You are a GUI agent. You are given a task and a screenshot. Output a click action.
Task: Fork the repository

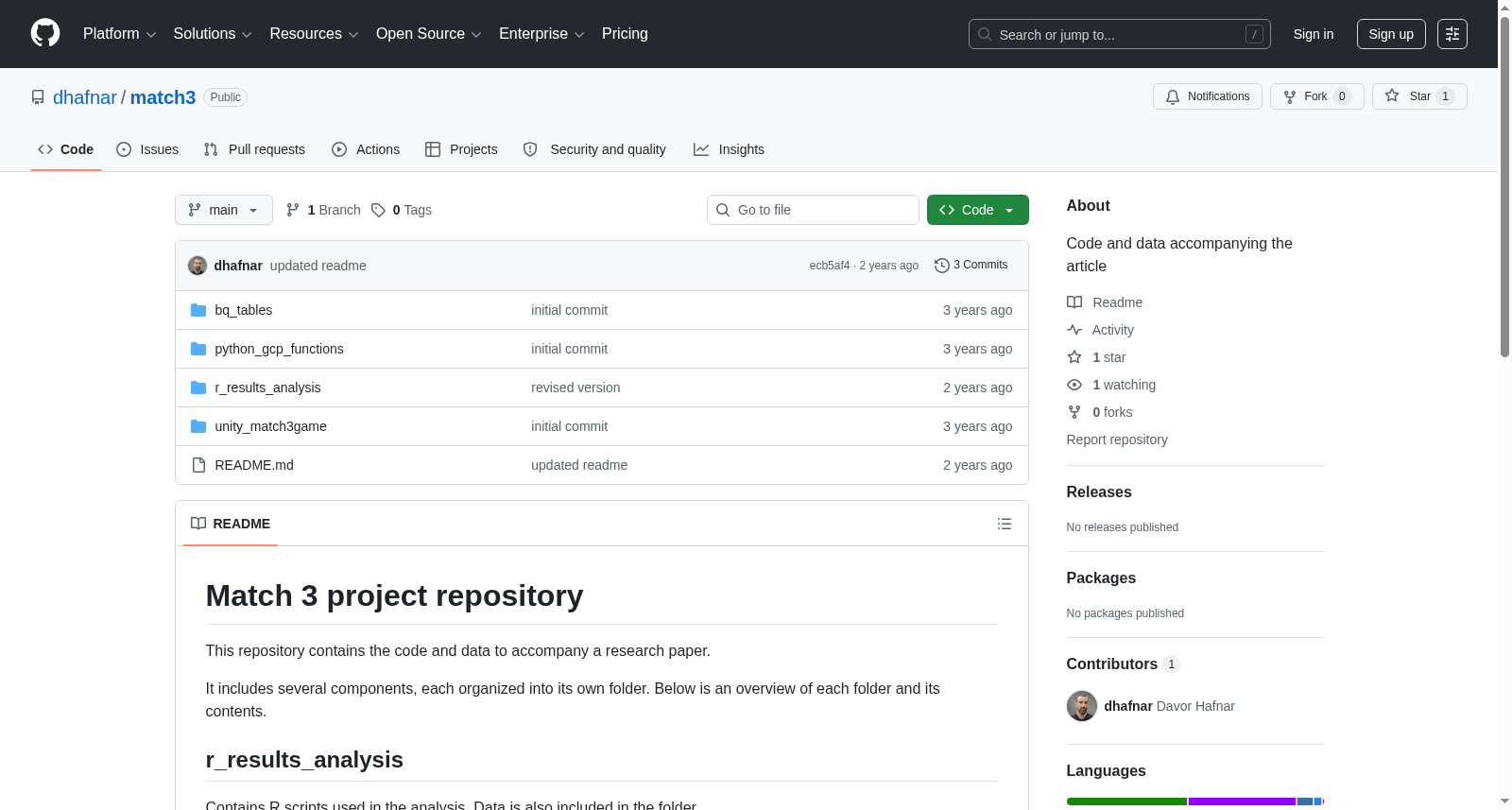1317,96
